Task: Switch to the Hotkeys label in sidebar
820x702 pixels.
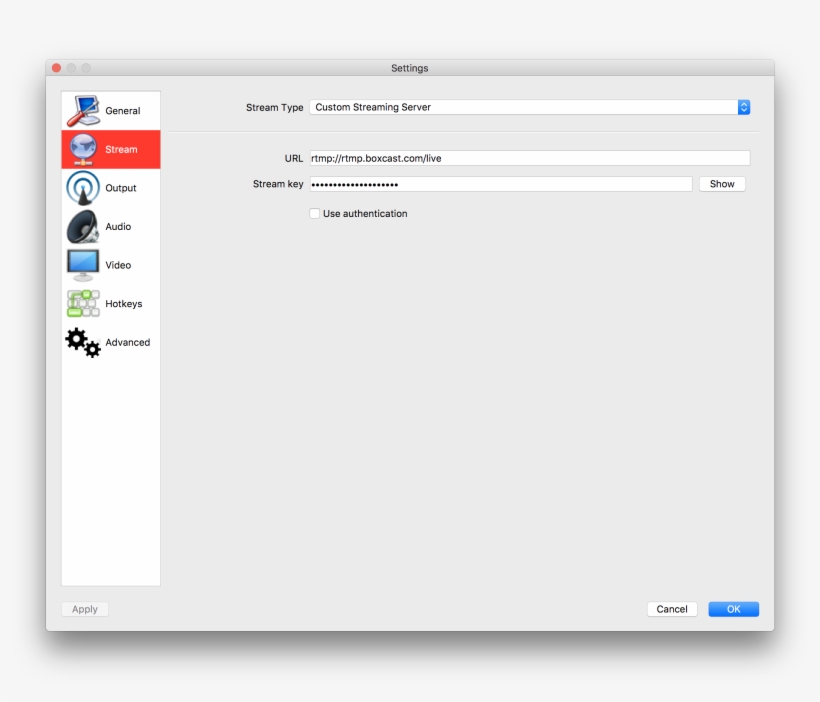Action: point(124,304)
